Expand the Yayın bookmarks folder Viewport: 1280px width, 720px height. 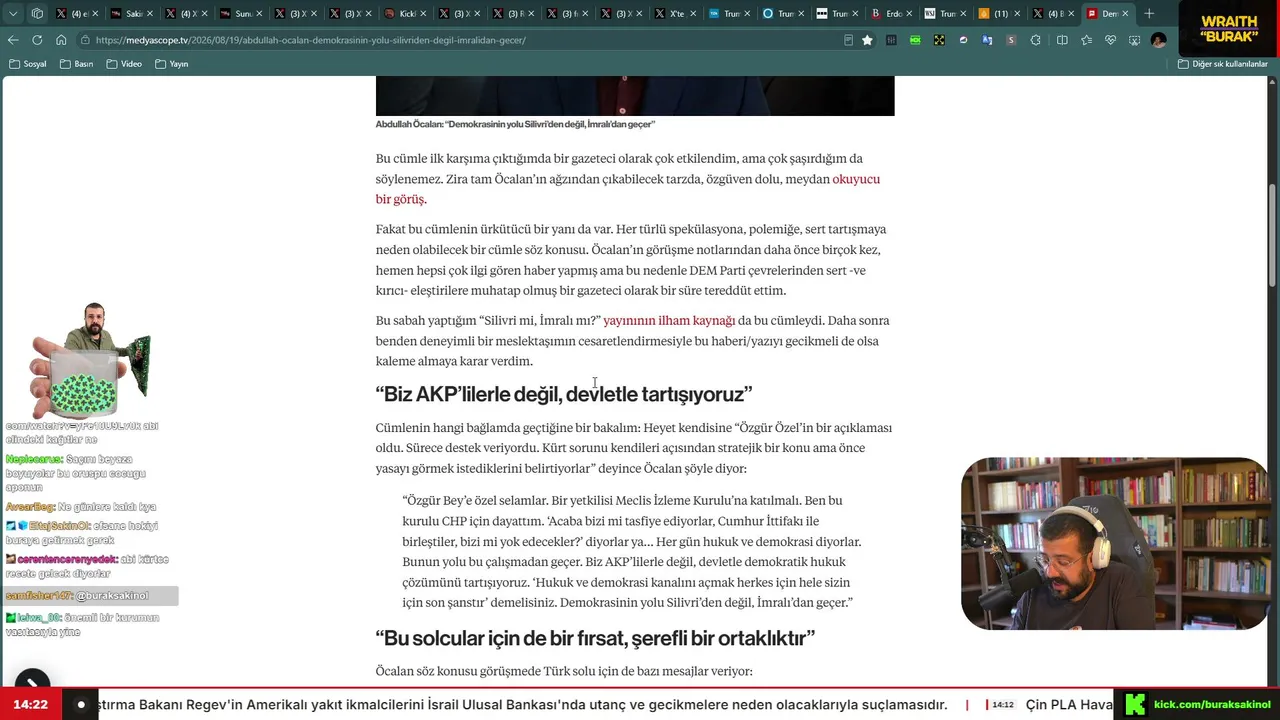click(172, 64)
